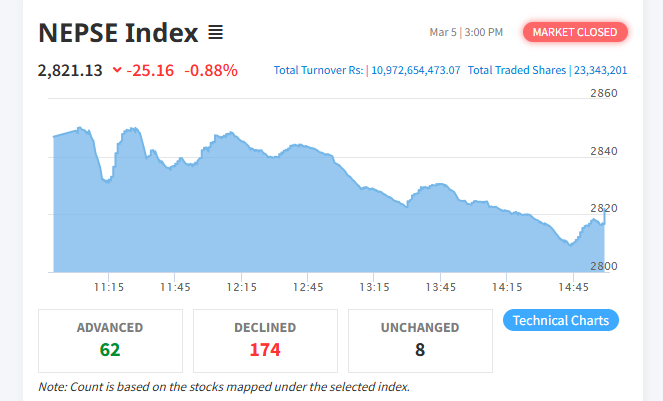Click the Total Traded Shares figure
Screen dimensions: 663x401
(599, 70)
